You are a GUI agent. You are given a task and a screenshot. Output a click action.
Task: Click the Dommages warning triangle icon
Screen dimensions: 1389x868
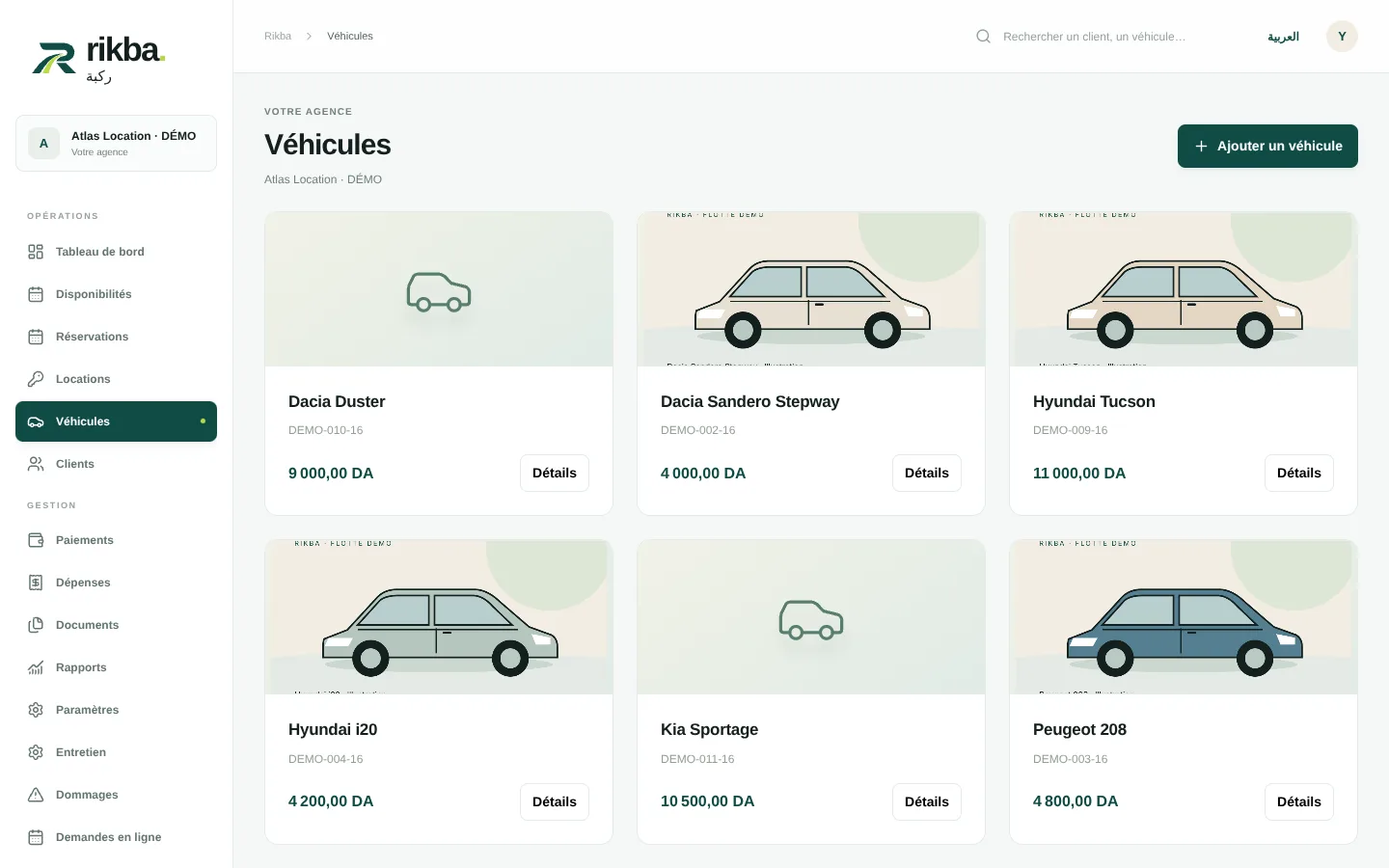tap(36, 795)
